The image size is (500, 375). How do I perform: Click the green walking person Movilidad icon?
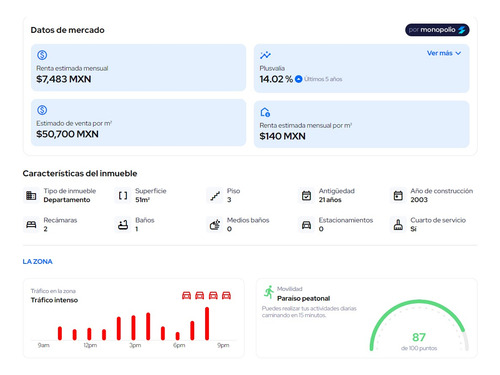tap(269, 292)
